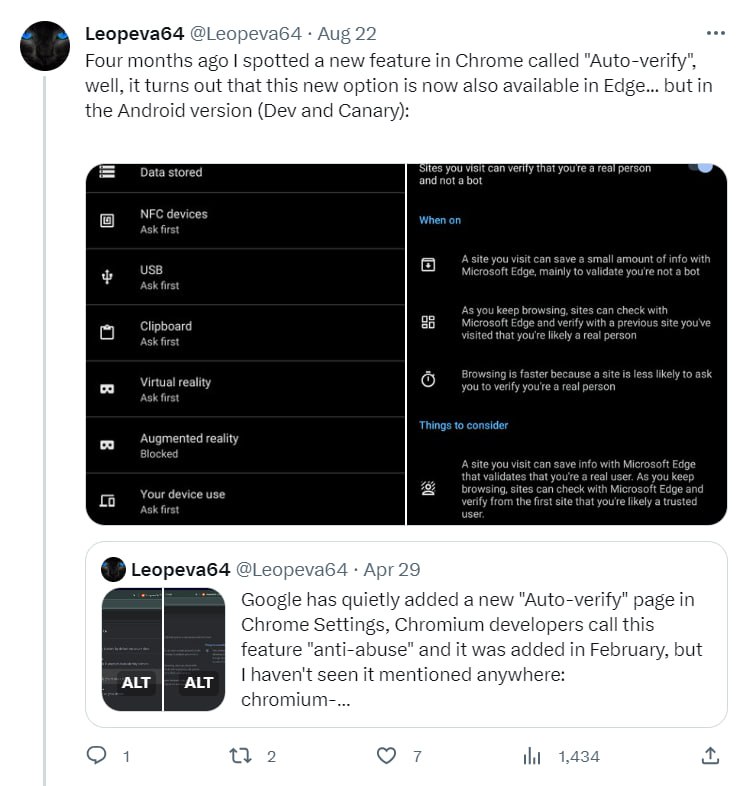The height and width of the screenshot is (786, 745).
Task: Click the Clipboard icon in settings screenshot
Action: (108, 333)
